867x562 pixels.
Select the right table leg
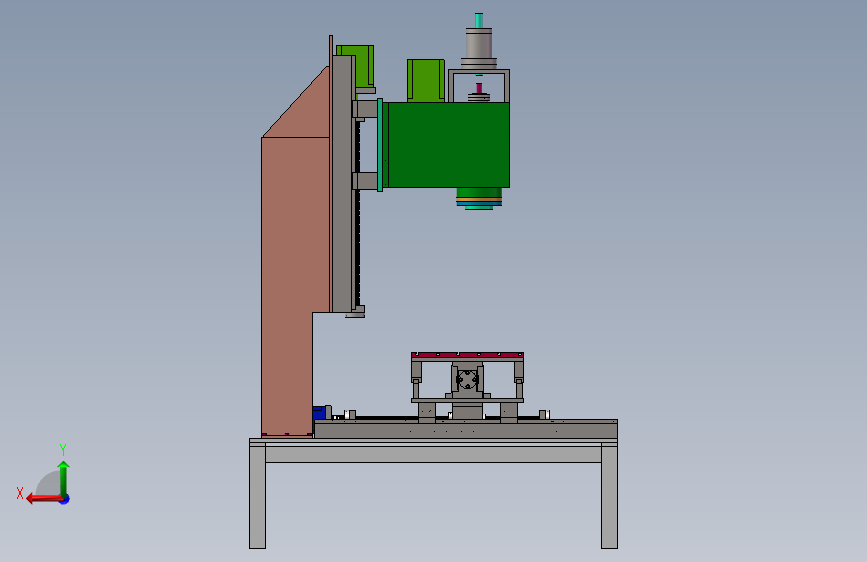(609, 497)
